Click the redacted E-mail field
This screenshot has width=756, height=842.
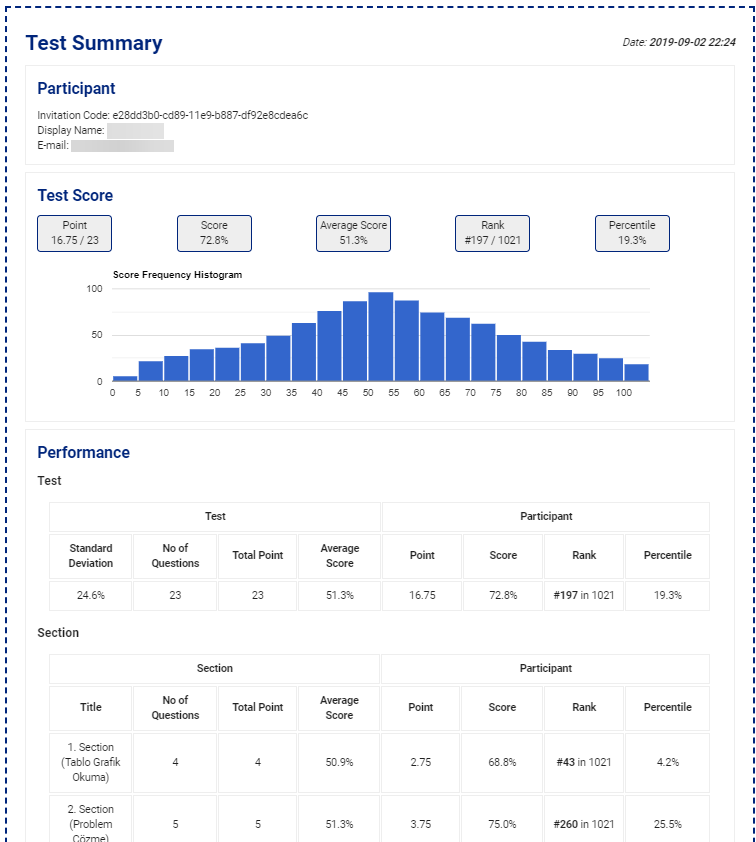122,146
